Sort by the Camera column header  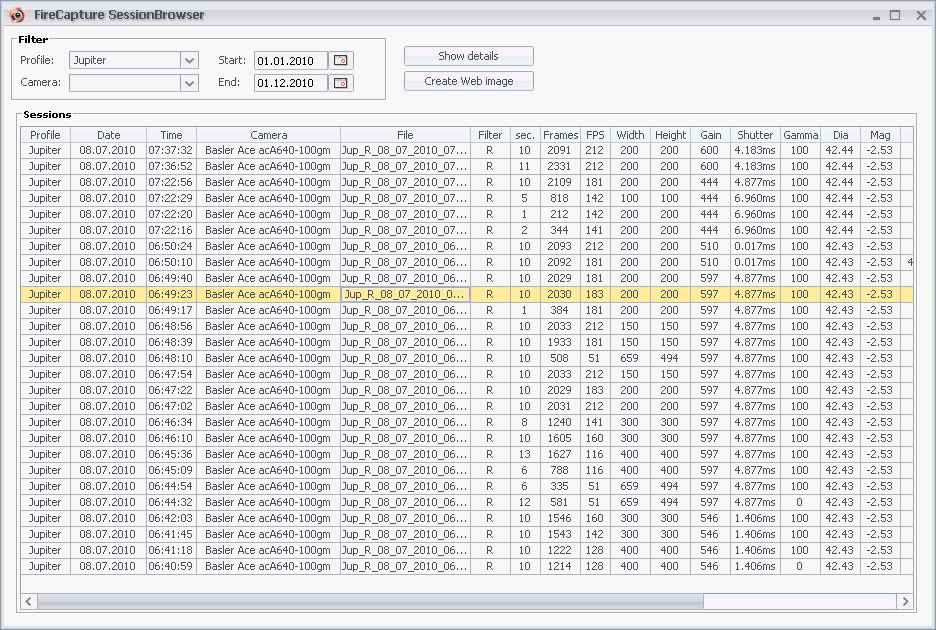point(269,135)
